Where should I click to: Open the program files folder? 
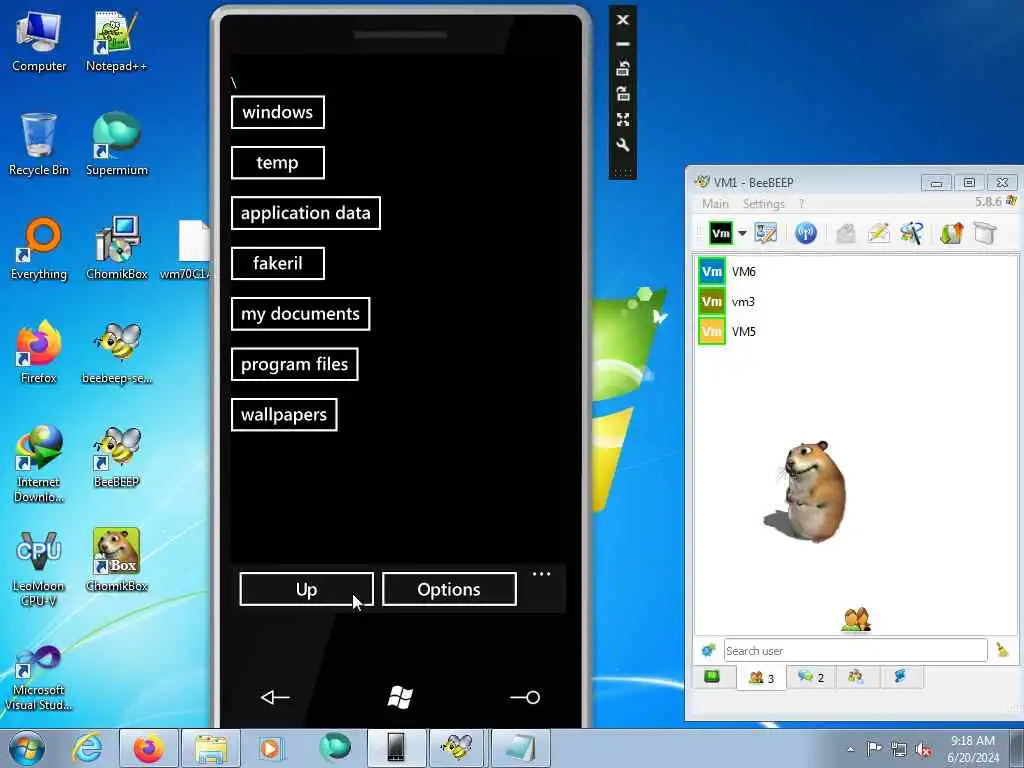click(x=295, y=364)
